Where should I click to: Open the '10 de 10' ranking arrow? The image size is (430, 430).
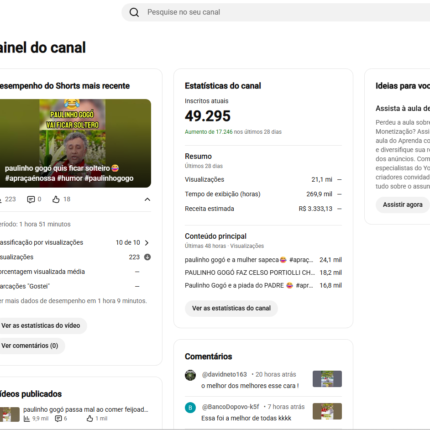(x=147, y=243)
